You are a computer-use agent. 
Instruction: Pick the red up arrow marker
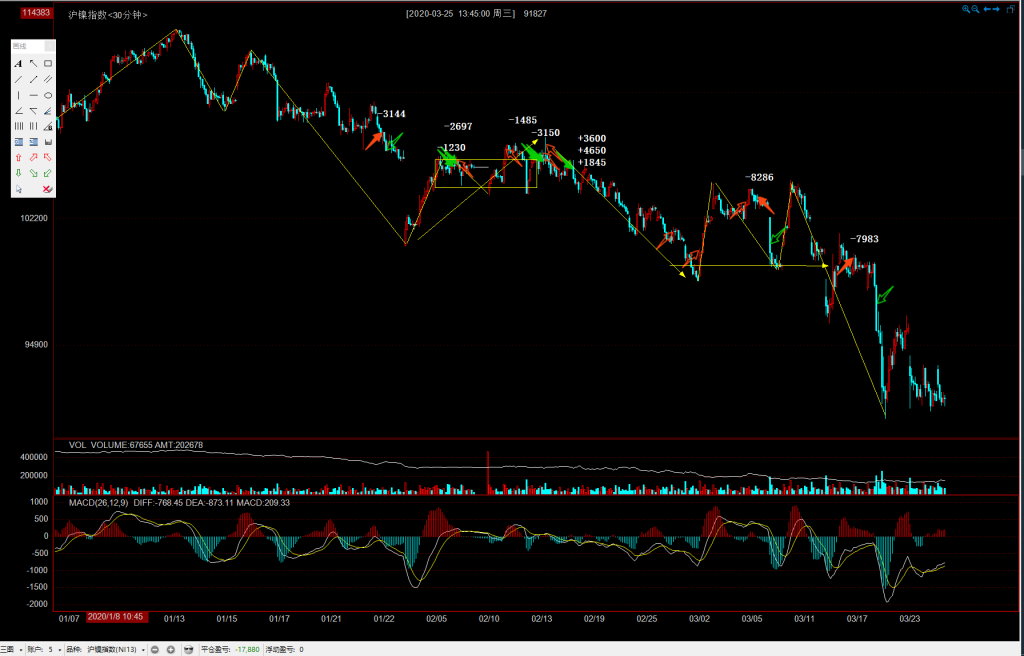tap(18, 157)
